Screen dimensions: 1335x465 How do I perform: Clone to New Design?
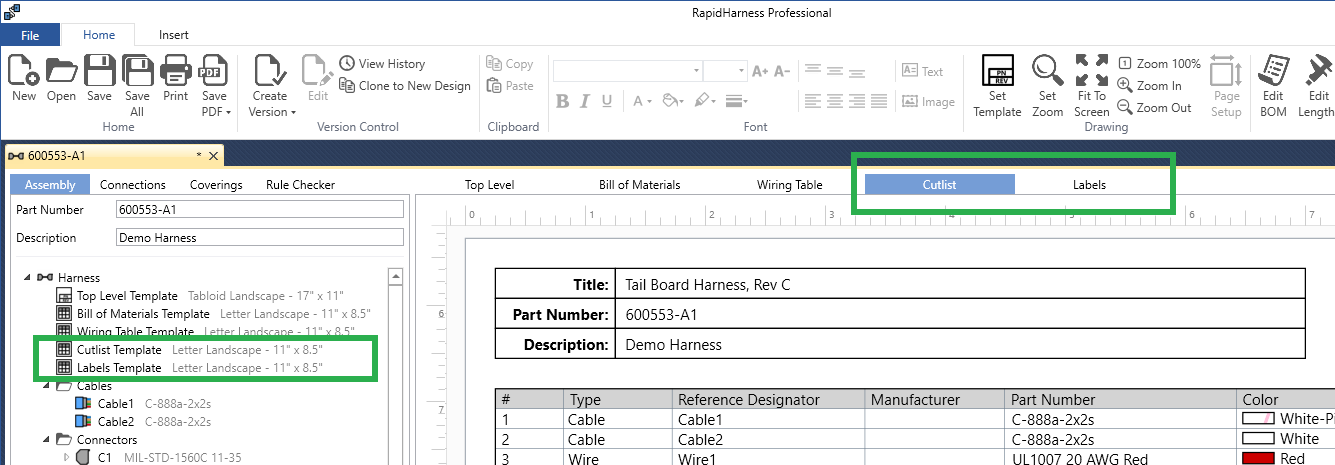point(404,86)
